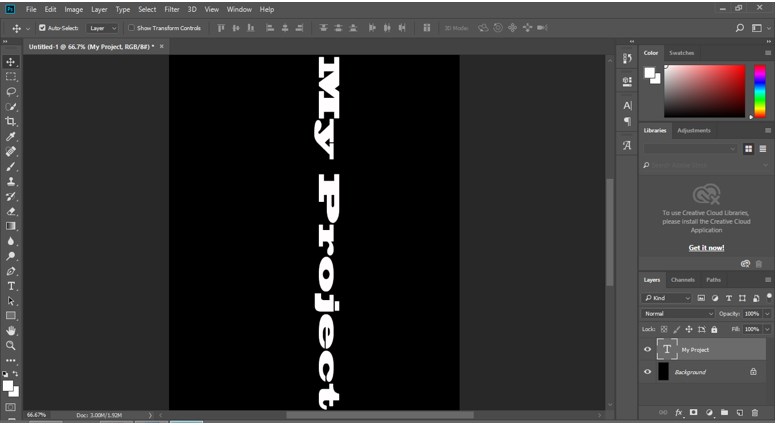
Task: Toggle Lock transparent pixels
Action: pyautogui.click(x=664, y=329)
